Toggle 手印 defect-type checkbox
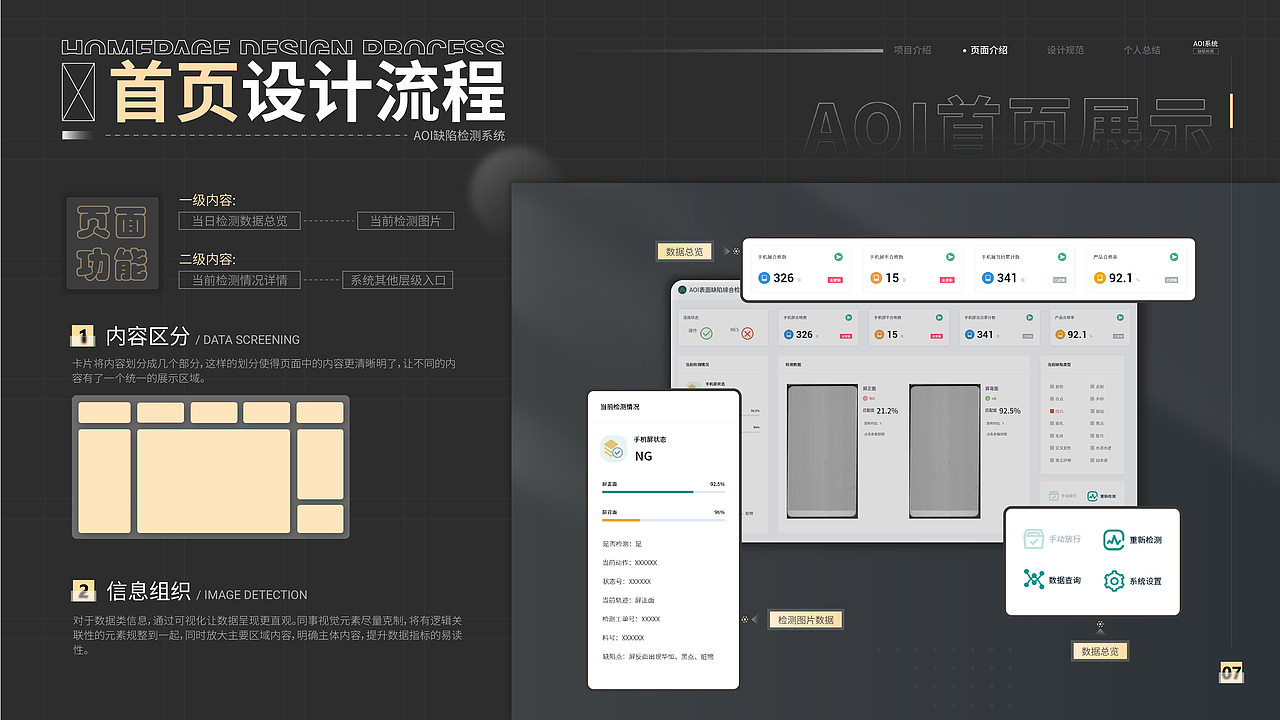This screenshot has height=720, width=1280. tap(1092, 399)
